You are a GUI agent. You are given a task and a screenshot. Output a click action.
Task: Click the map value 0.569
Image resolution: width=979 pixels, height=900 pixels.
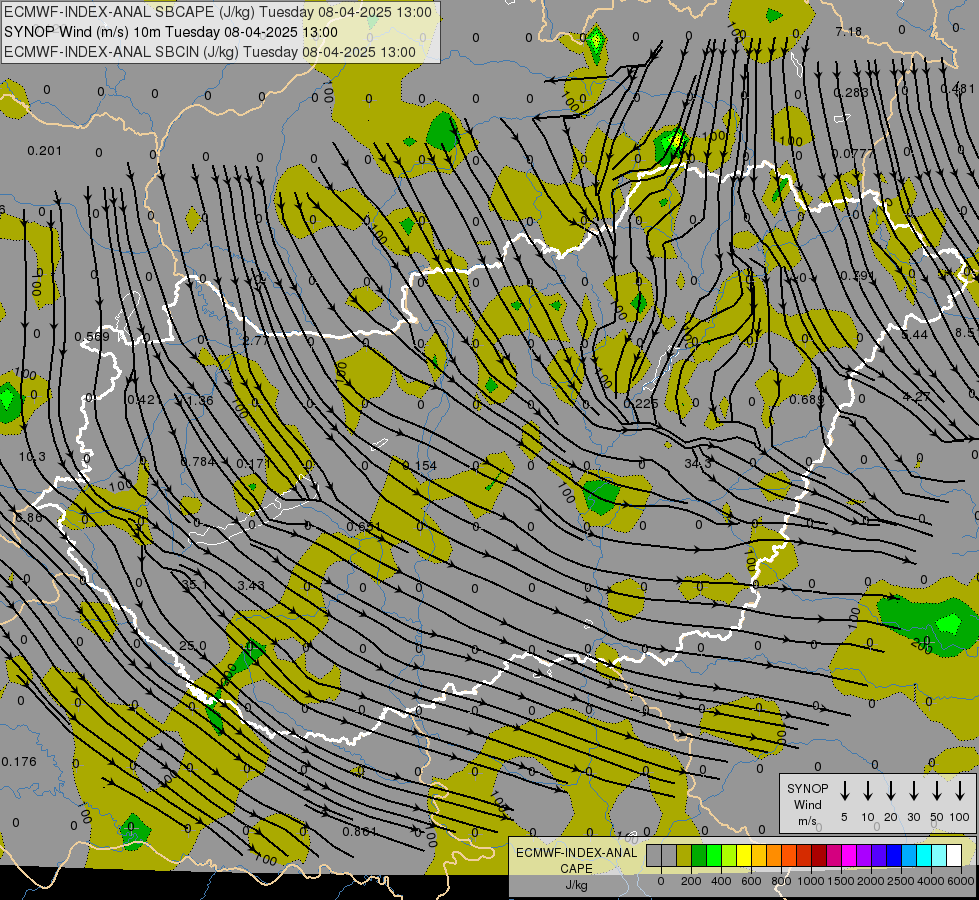pos(92,337)
